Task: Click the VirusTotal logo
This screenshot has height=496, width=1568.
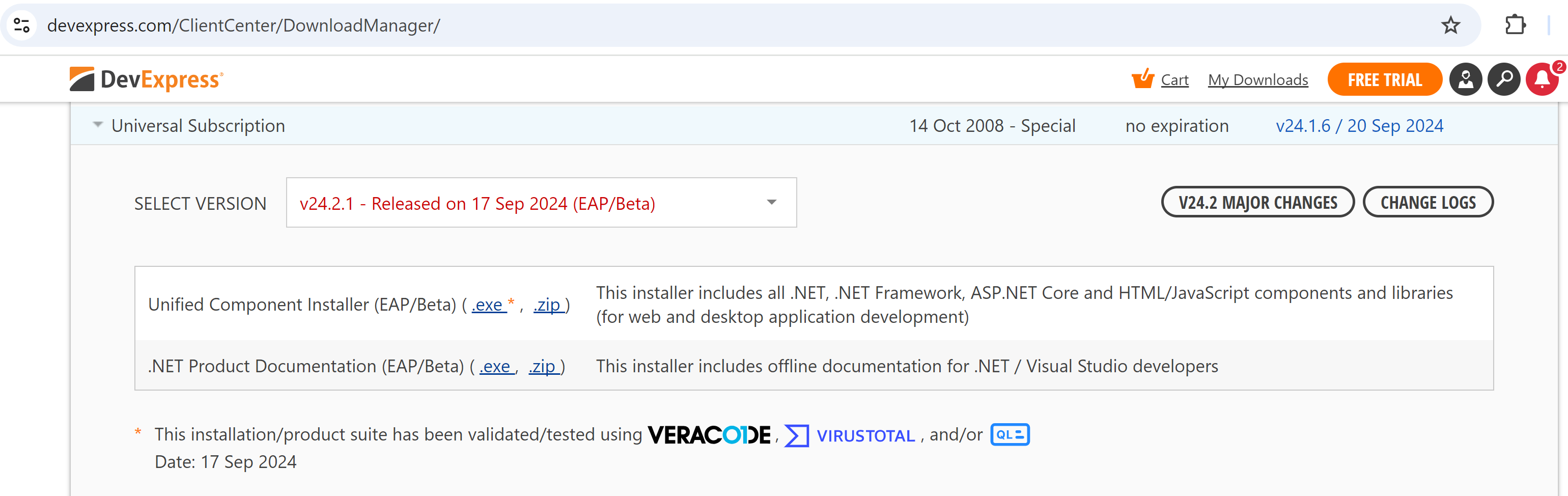Action: (850, 436)
